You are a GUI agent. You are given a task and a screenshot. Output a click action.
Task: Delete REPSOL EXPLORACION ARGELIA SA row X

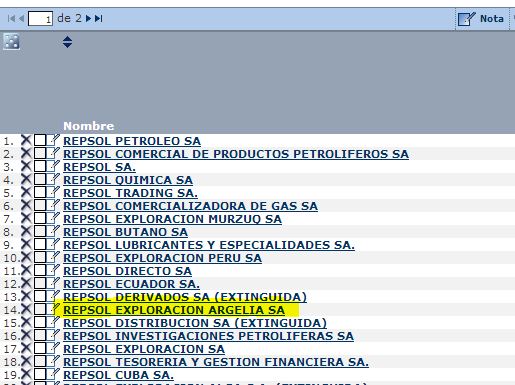click(x=26, y=309)
